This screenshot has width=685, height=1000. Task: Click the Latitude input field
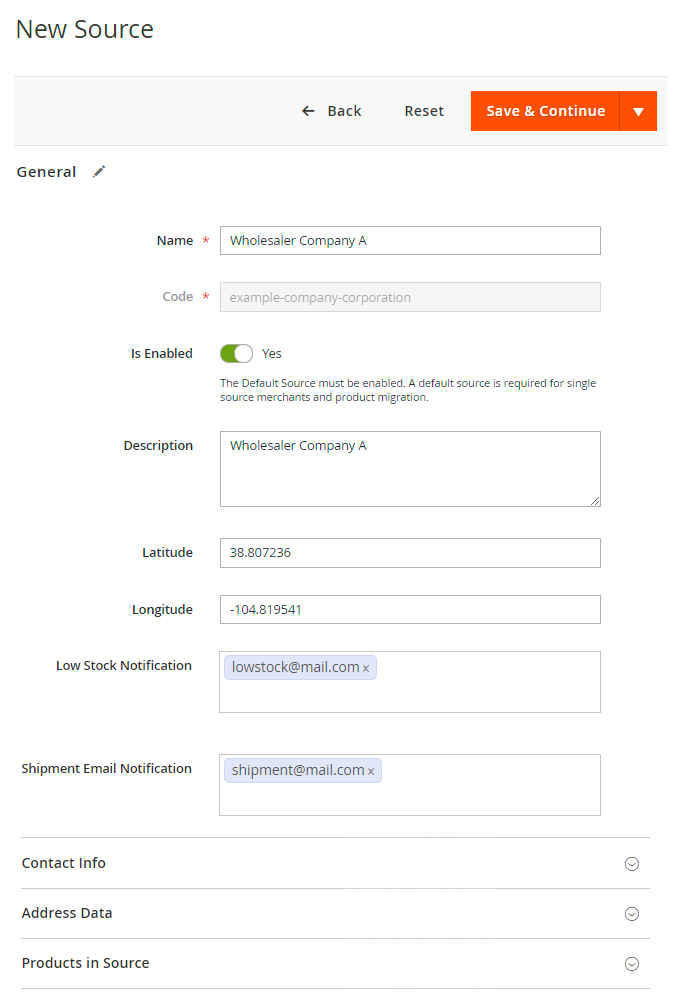point(410,552)
